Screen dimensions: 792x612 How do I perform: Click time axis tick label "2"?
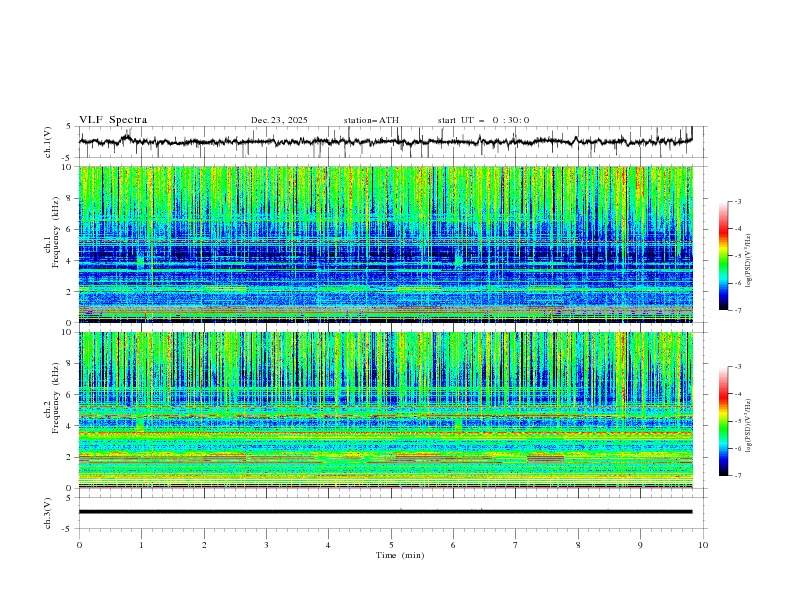pos(204,545)
